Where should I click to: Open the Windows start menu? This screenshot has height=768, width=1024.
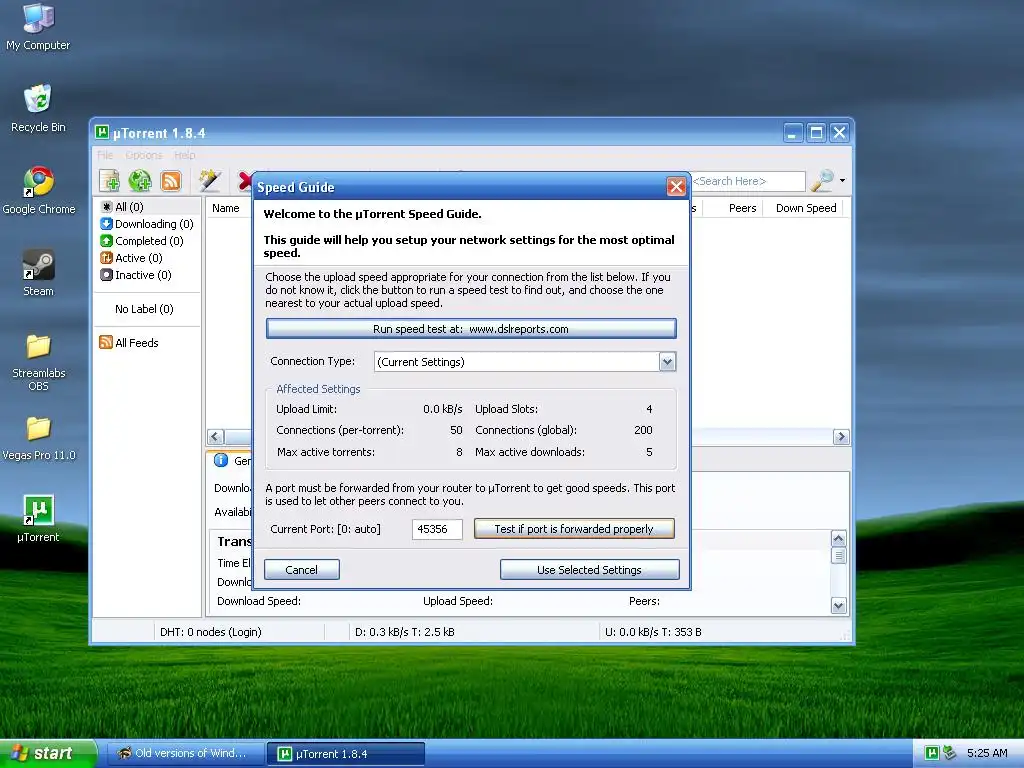pyautogui.click(x=48, y=753)
